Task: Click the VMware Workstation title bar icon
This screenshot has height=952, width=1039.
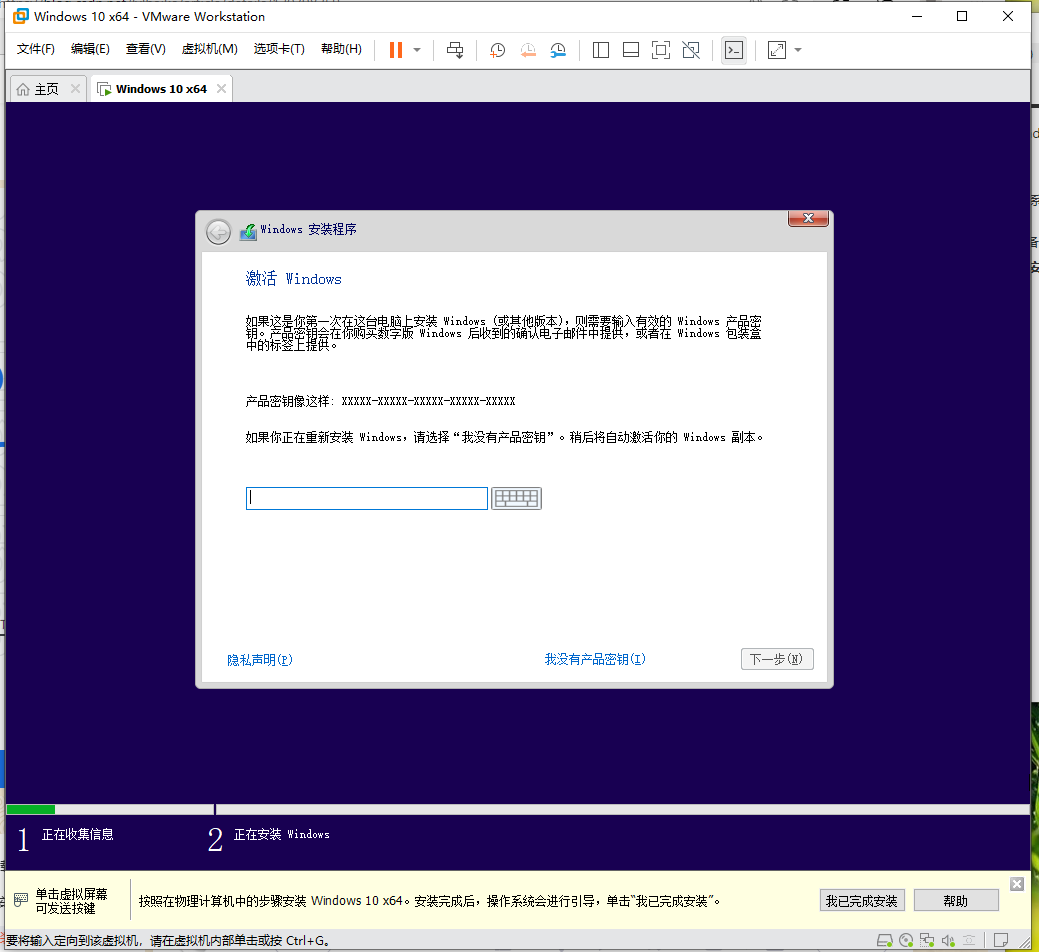Action: click(x=21, y=16)
